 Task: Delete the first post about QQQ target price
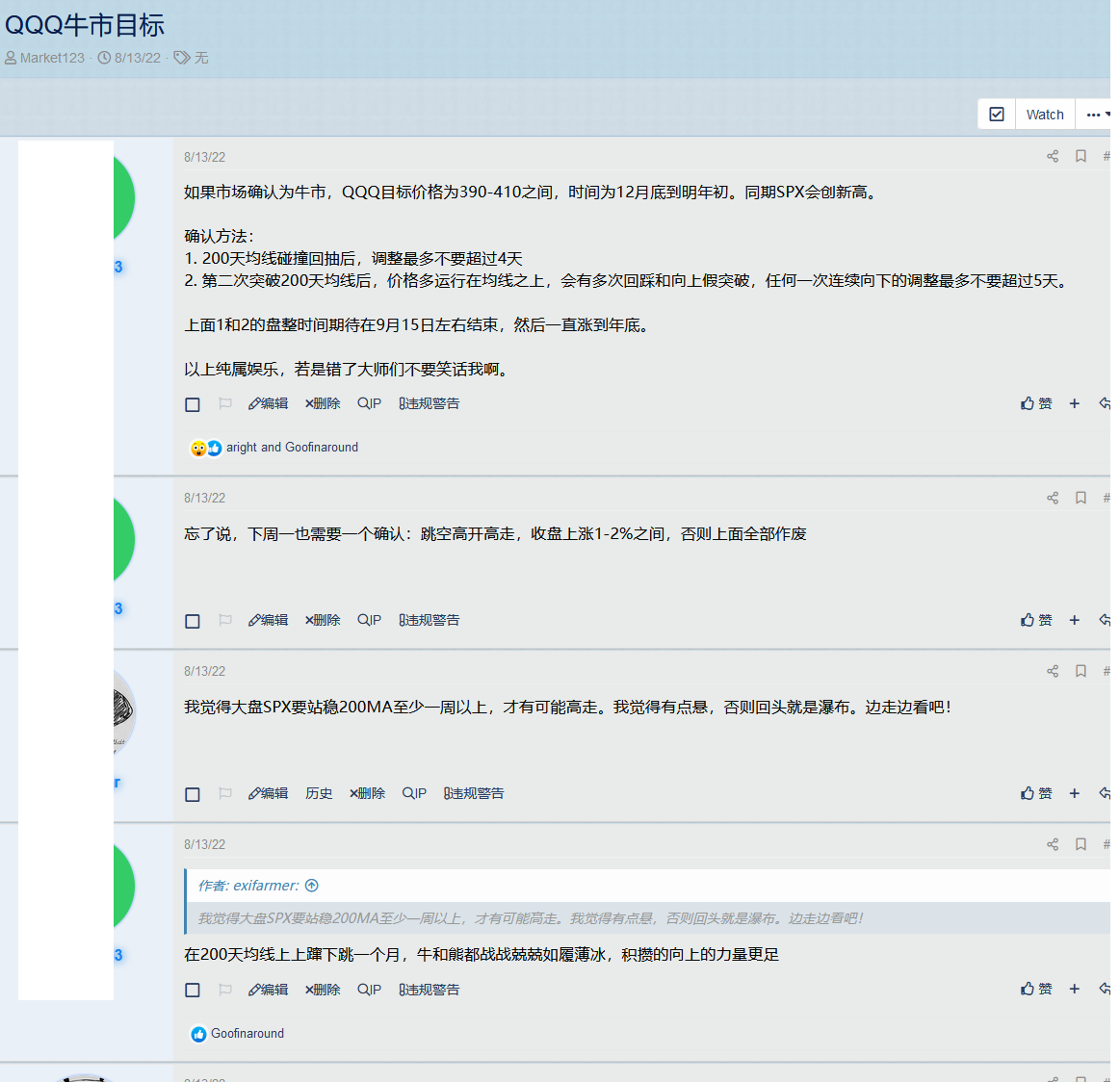[x=323, y=403]
